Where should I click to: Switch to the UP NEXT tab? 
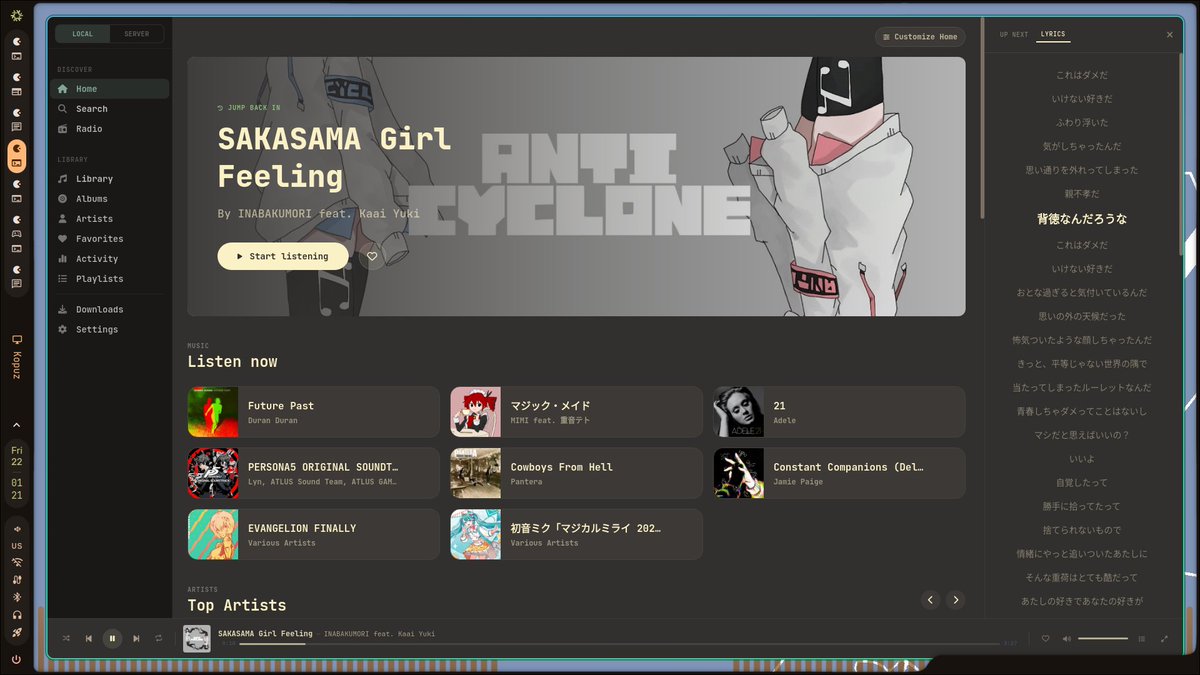click(1014, 34)
